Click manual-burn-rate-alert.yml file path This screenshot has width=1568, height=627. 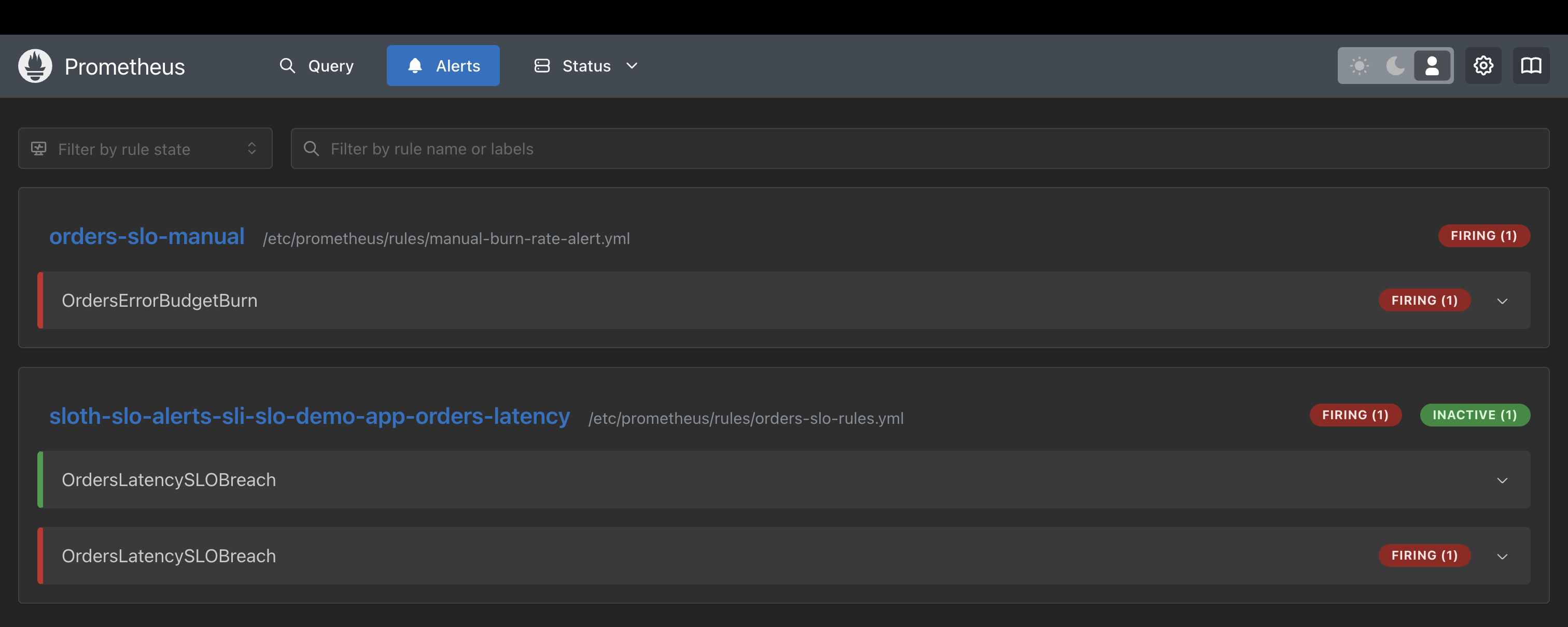[446, 238]
